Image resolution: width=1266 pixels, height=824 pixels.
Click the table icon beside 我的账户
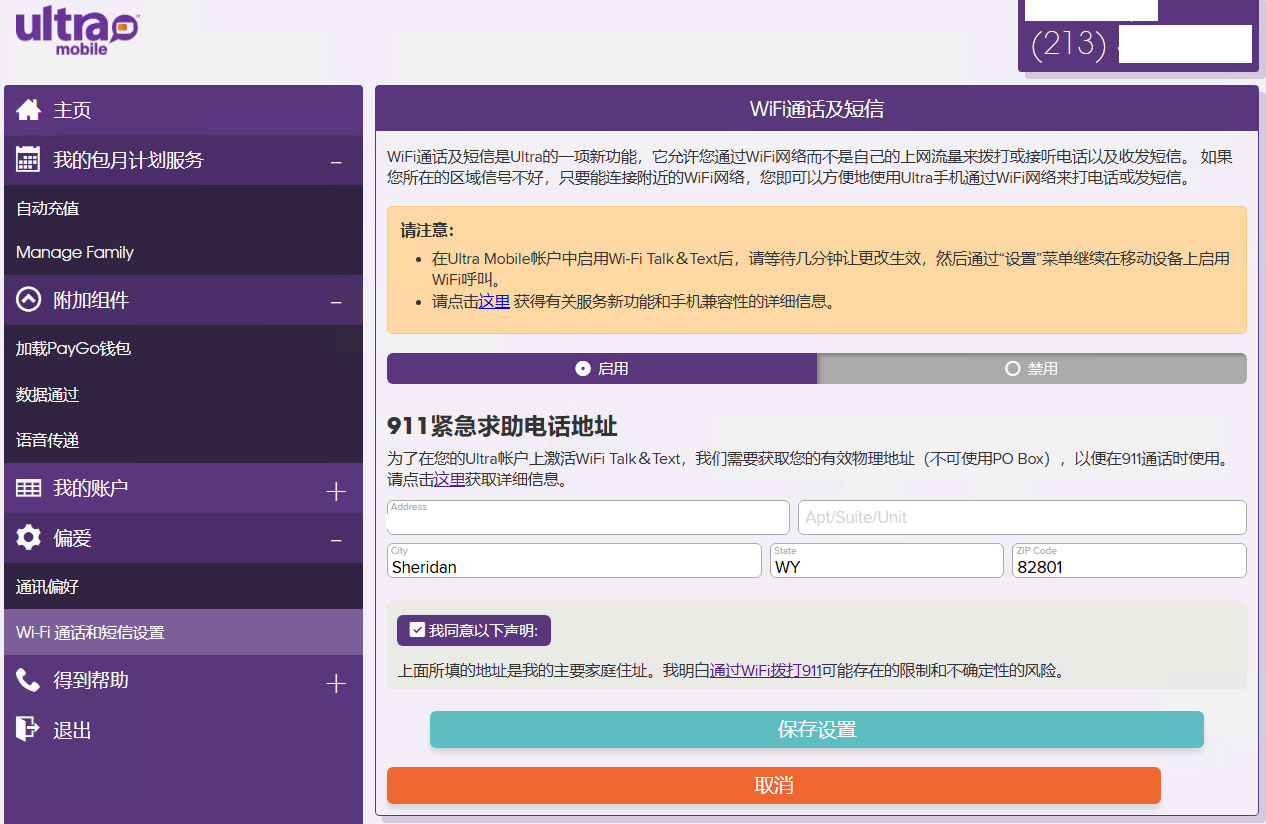pyautogui.click(x=29, y=488)
